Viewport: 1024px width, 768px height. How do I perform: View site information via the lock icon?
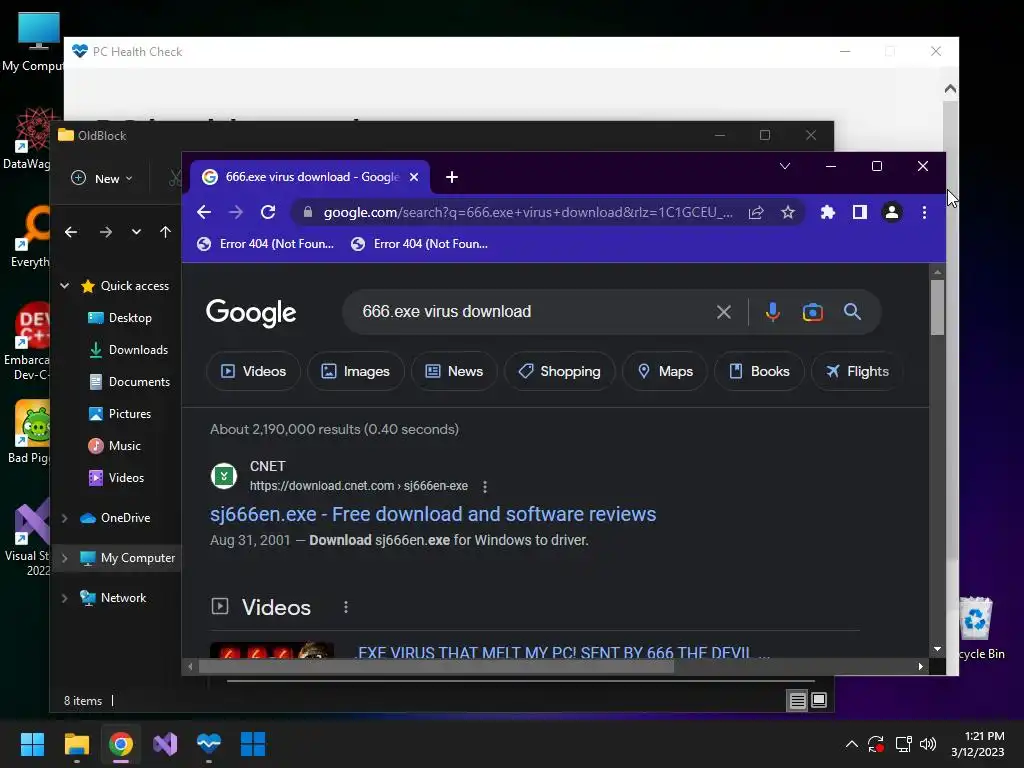[308, 212]
